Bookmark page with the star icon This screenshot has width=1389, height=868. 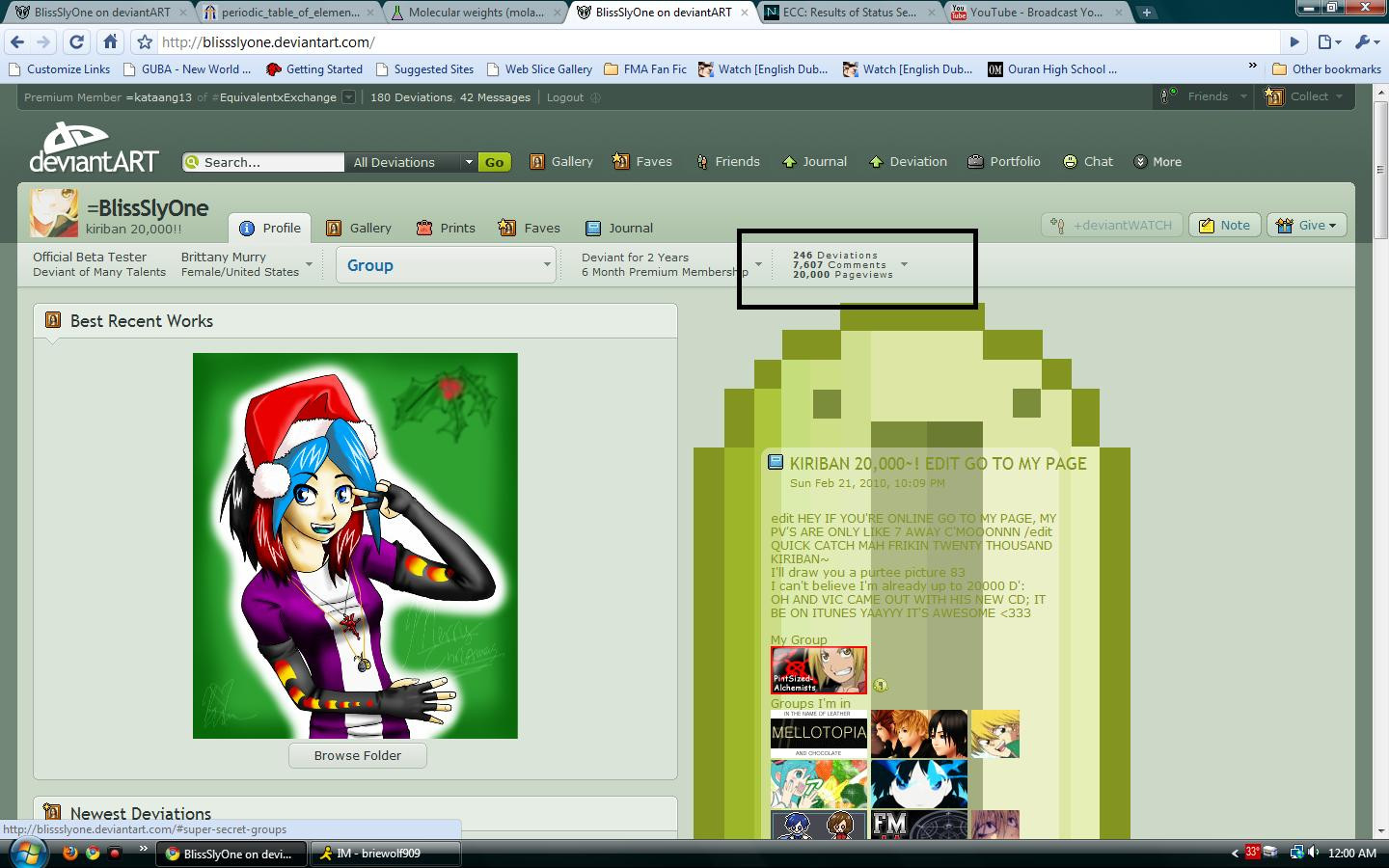click(x=145, y=42)
